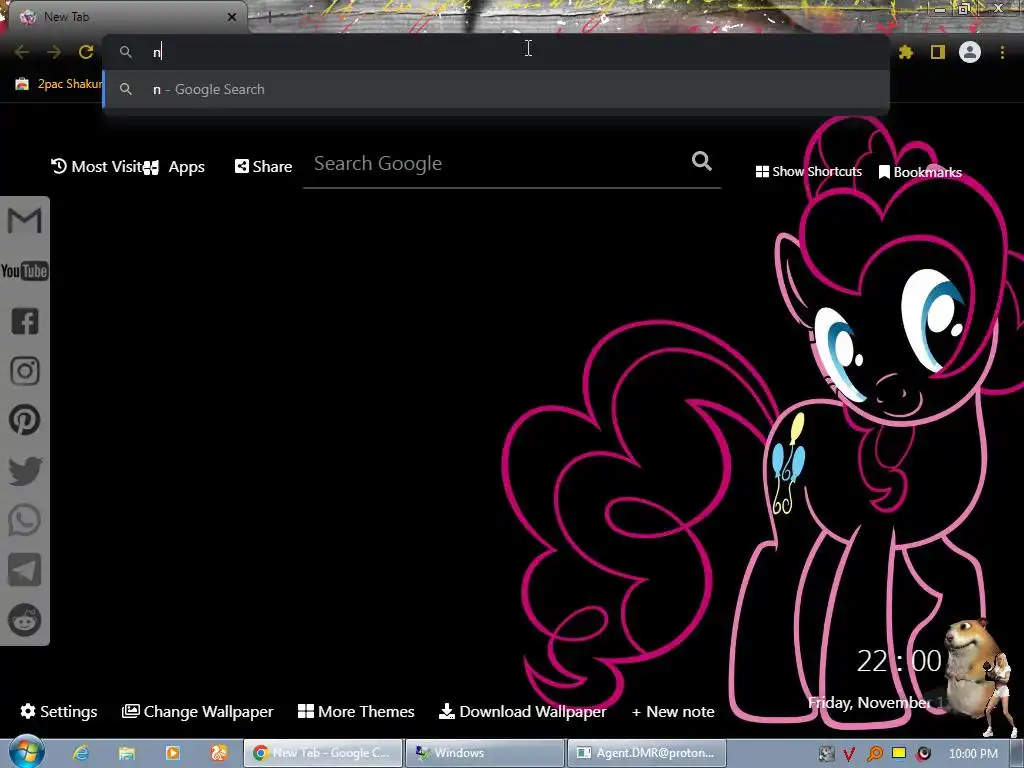Select the 'n - Google Search' suggestion

pos(496,89)
